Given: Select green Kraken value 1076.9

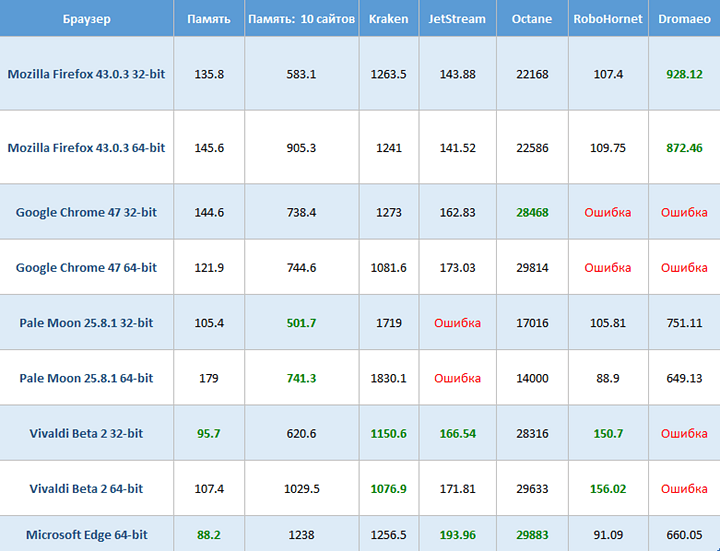Looking at the screenshot, I should click(388, 489).
